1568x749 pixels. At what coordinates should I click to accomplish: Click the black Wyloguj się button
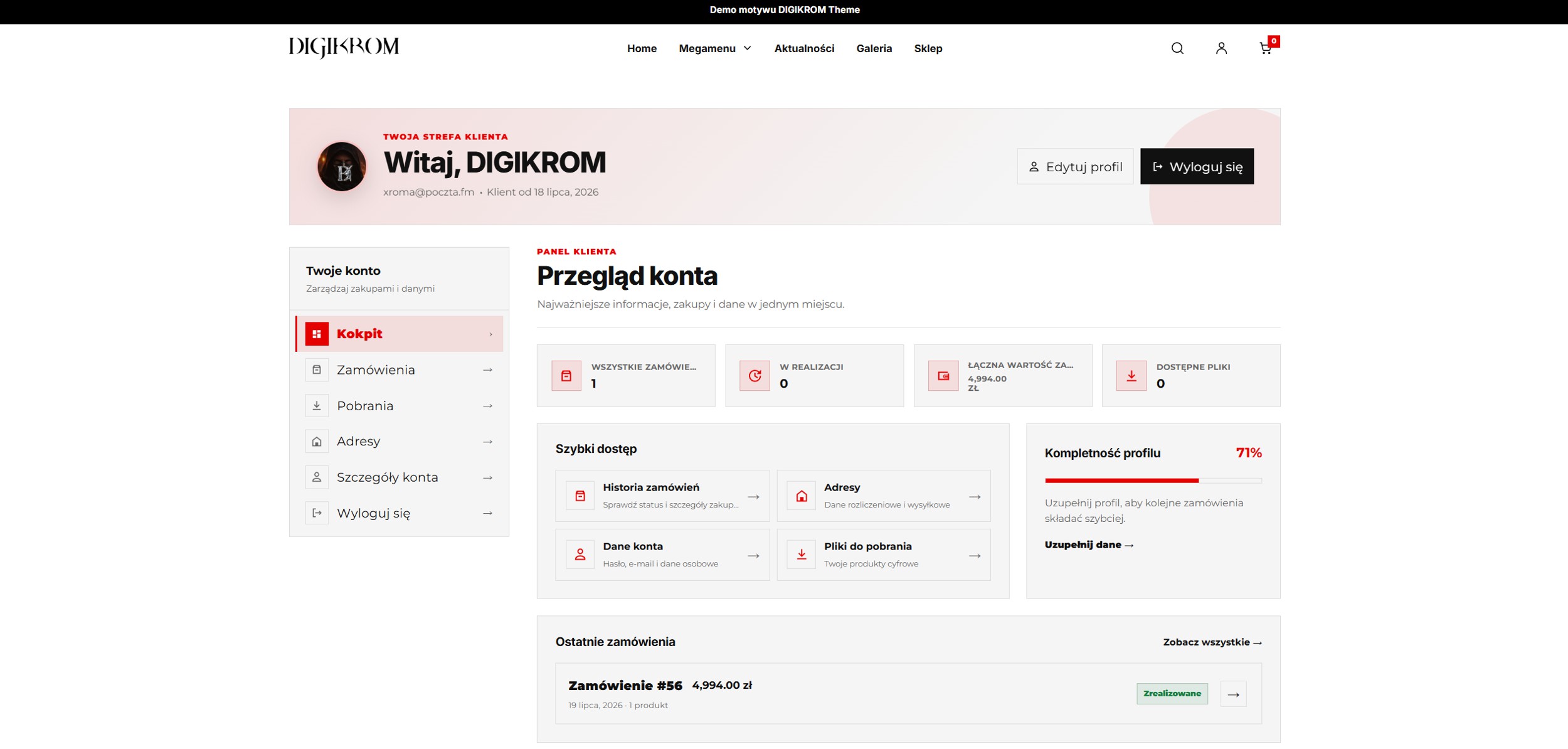(x=1197, y=166)
